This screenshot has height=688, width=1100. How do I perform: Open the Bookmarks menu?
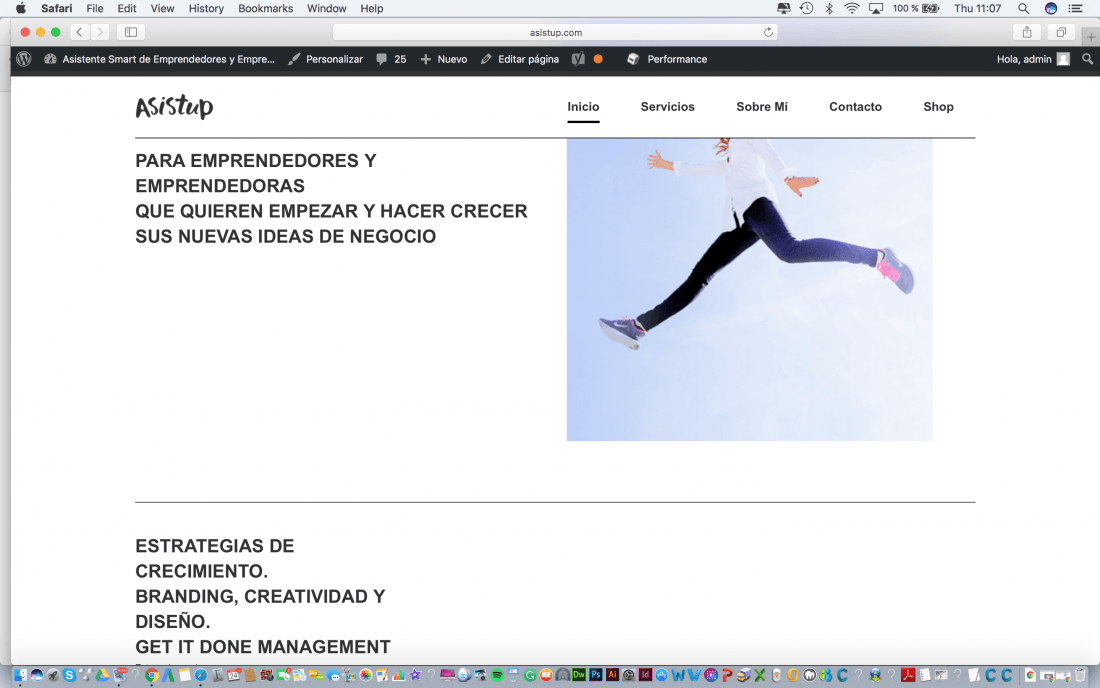pos(265,8)
